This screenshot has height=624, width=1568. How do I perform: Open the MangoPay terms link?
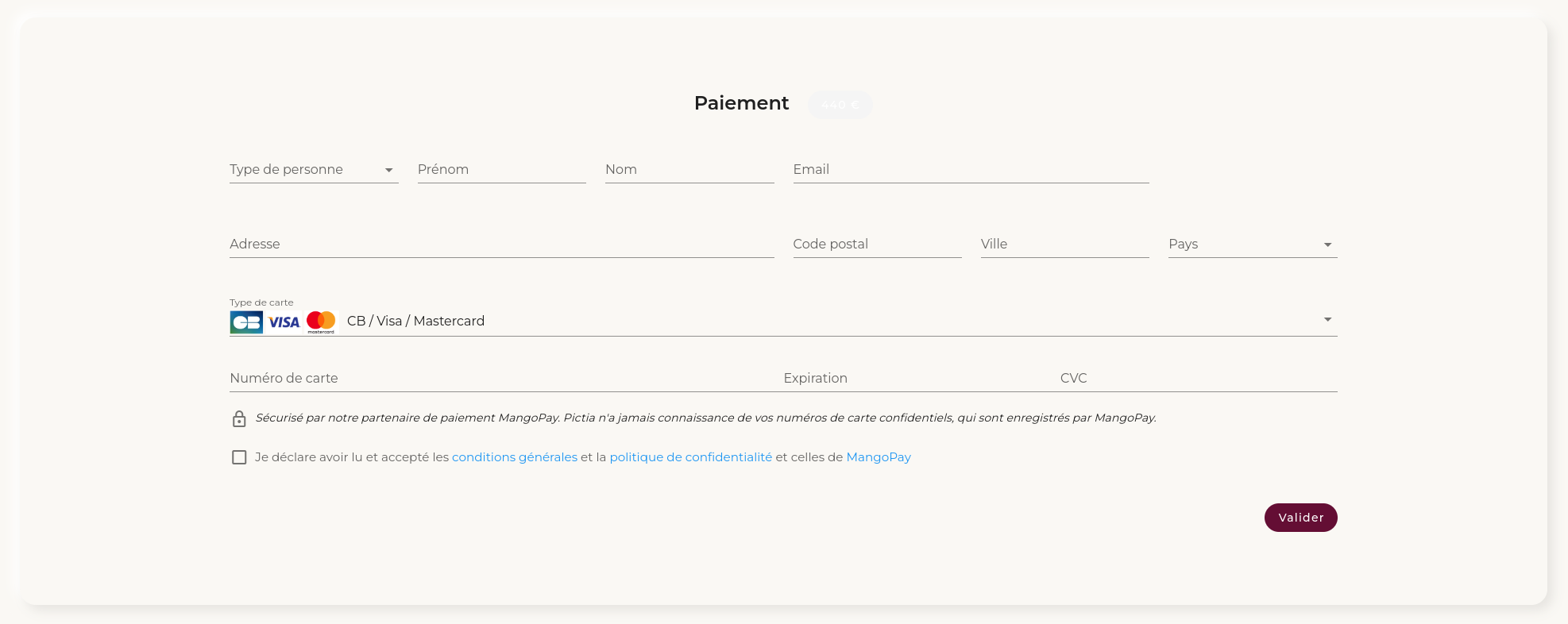click(878, 457)
